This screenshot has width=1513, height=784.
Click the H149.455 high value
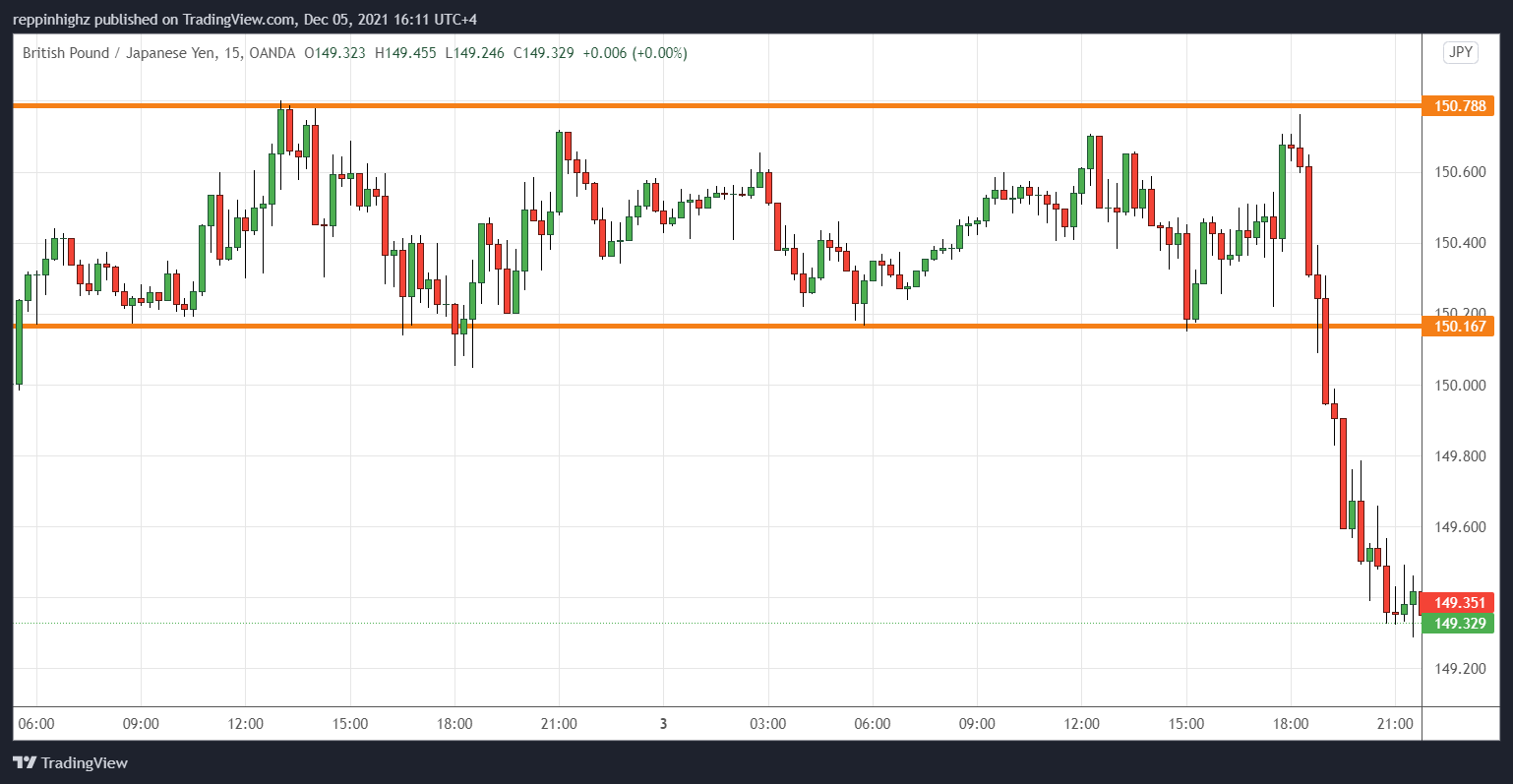405,53
